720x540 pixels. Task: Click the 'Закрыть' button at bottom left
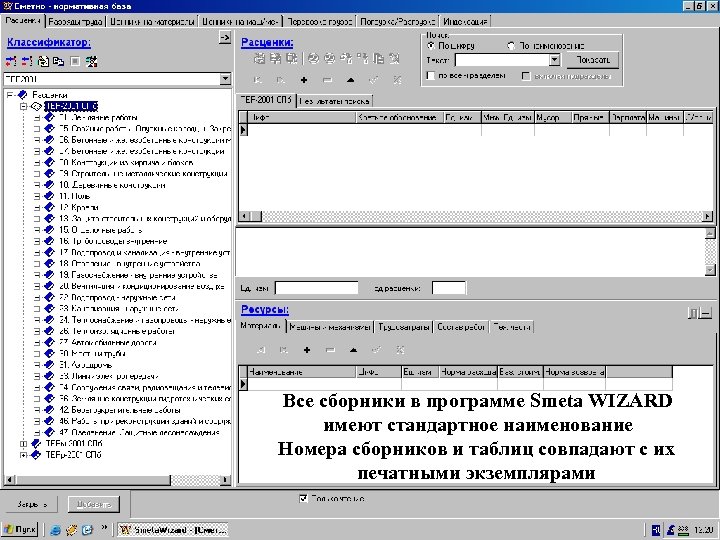(32, 504)
